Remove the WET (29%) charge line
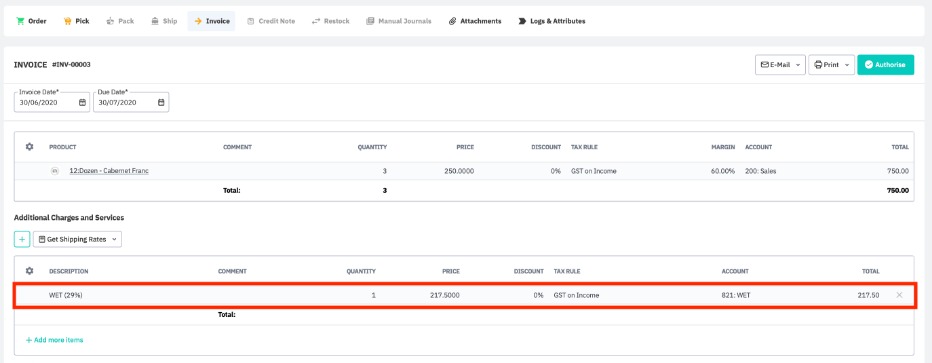 899,295
